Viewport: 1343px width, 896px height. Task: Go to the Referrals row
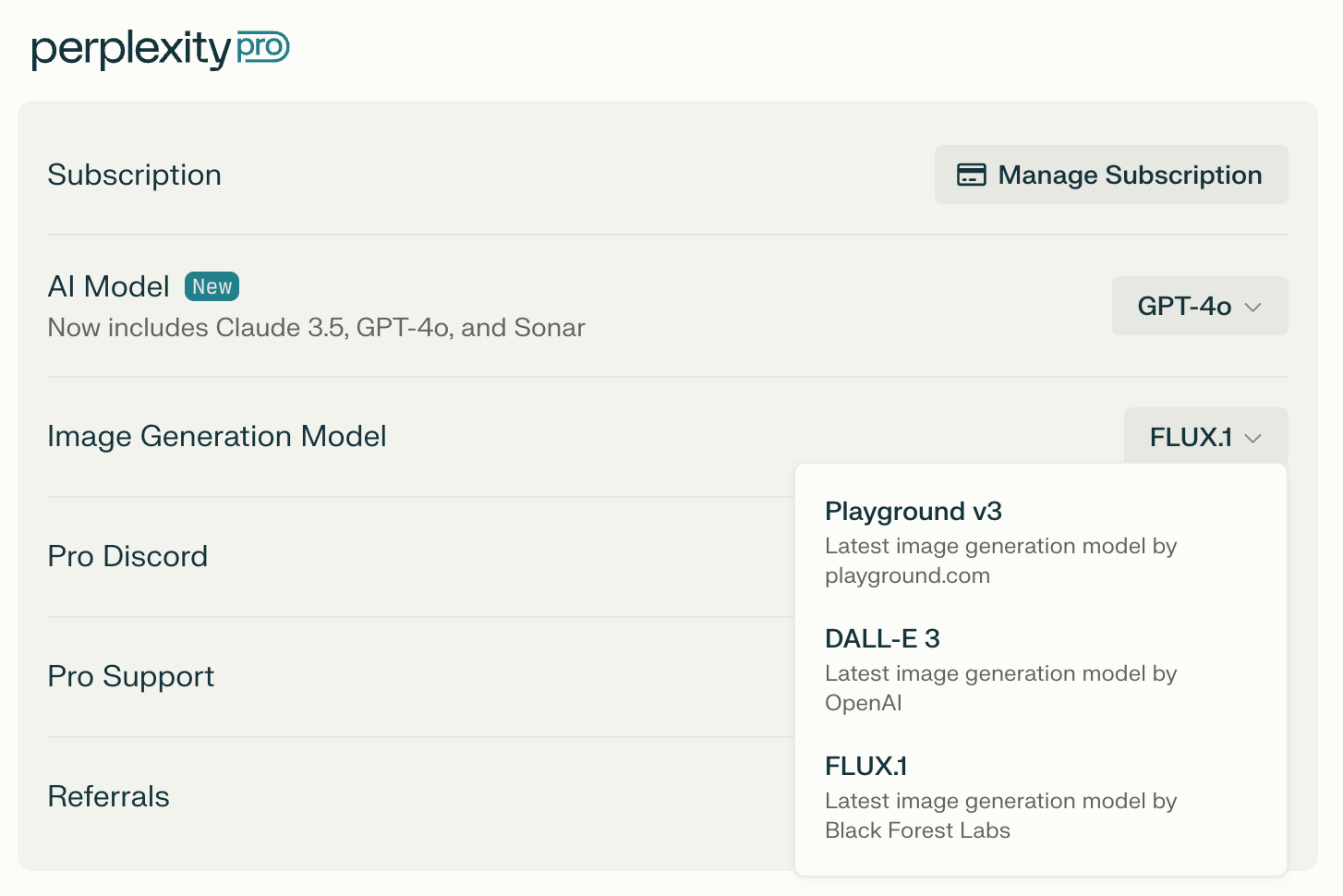coord(108,796)
